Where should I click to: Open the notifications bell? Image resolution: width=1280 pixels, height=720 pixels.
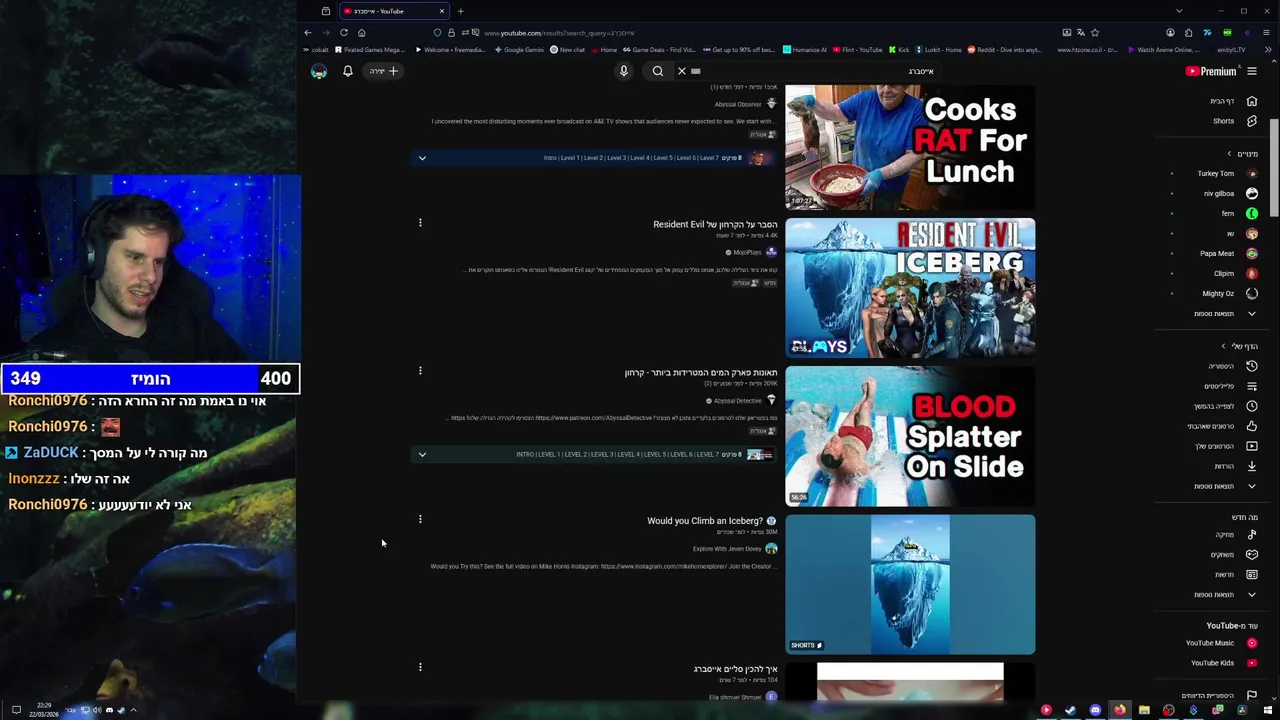point(348,71)
